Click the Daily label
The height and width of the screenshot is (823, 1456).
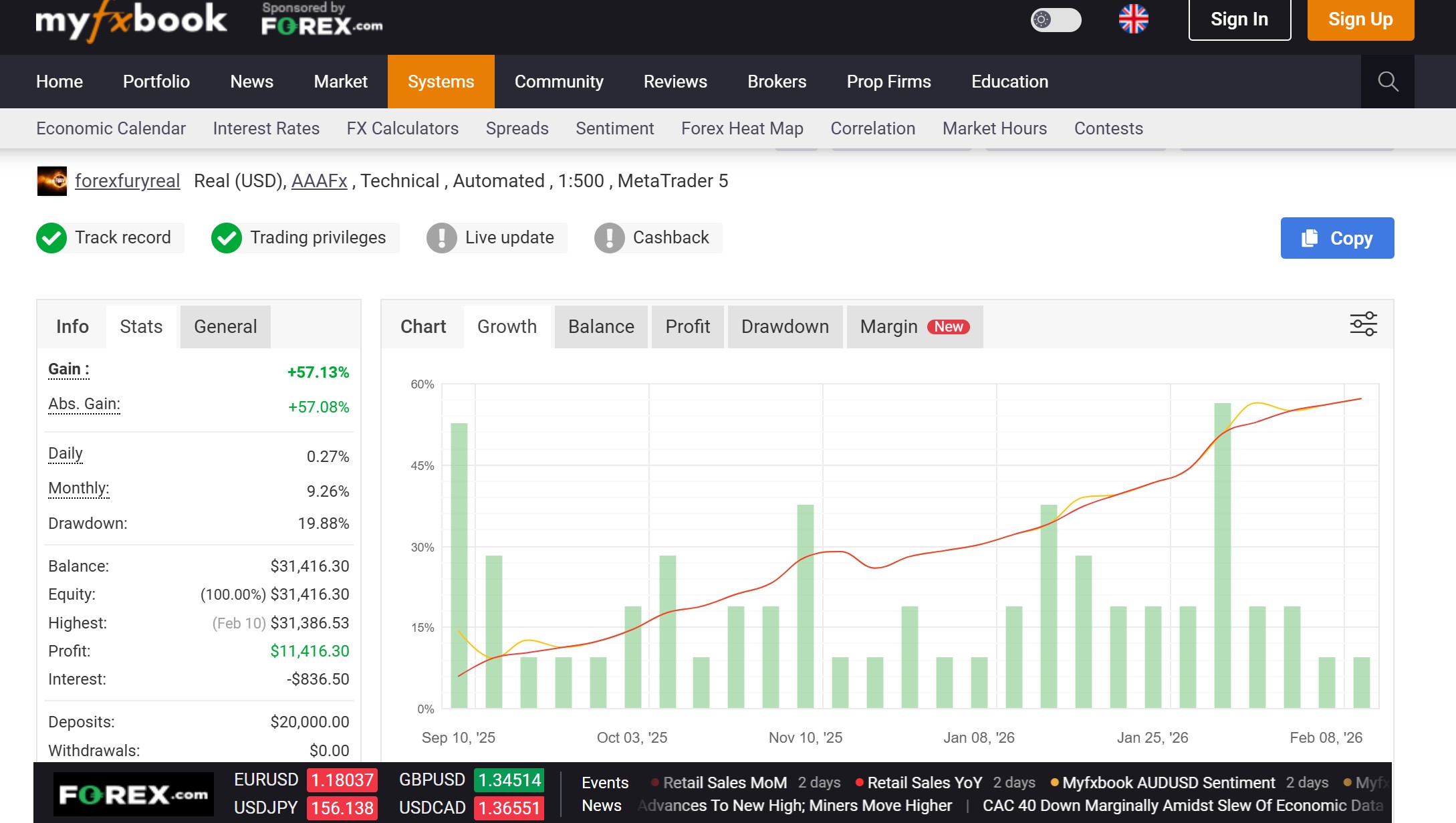[66, 454]
